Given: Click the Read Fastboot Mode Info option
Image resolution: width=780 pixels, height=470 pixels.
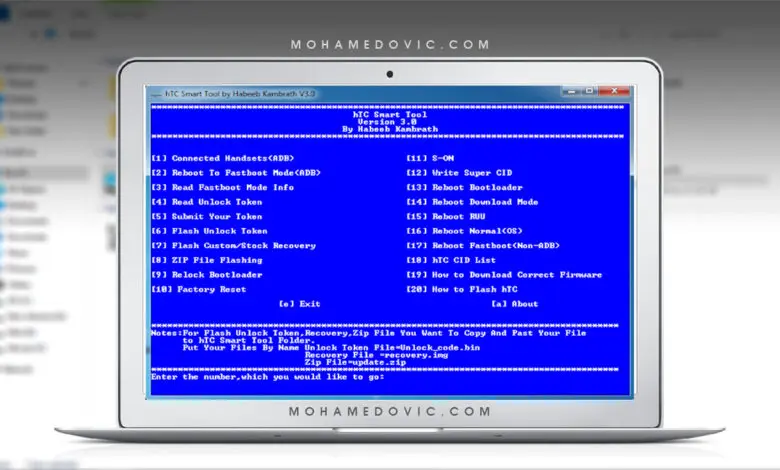Looking at the screenshot, I should (222, 187).
